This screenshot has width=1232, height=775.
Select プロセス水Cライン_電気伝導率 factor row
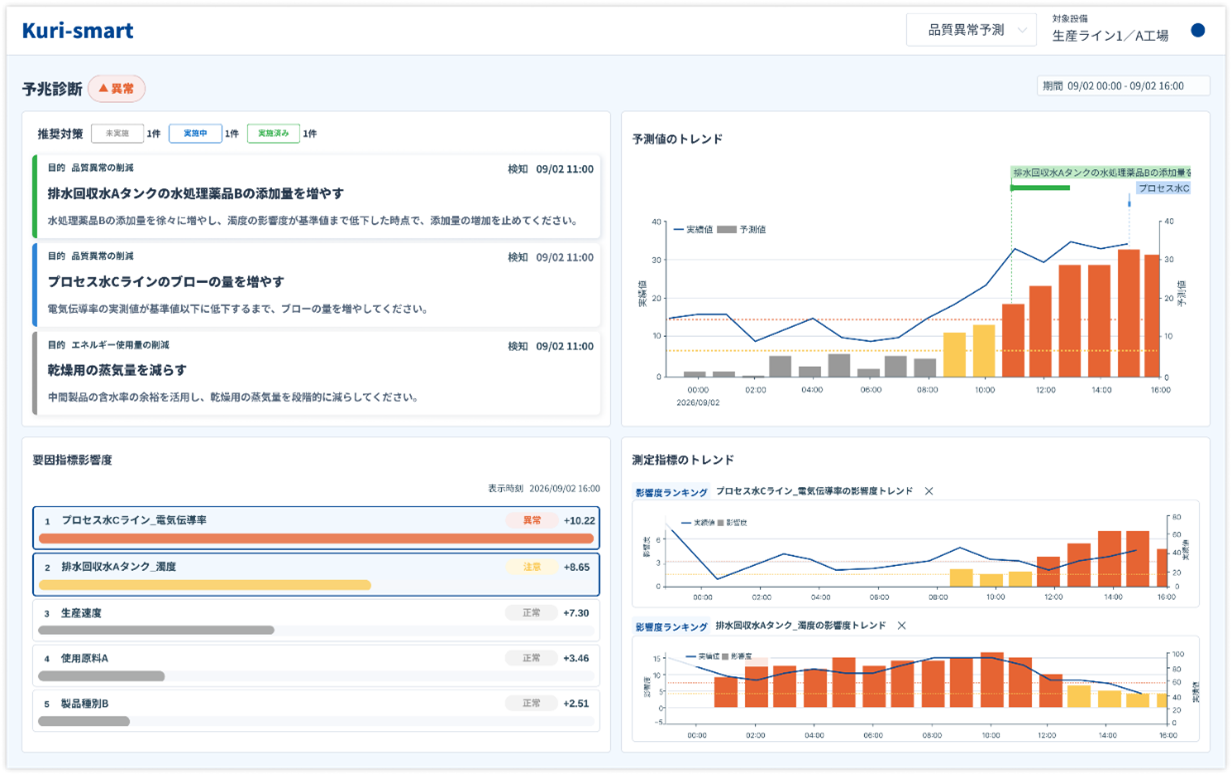click(316, 528)
